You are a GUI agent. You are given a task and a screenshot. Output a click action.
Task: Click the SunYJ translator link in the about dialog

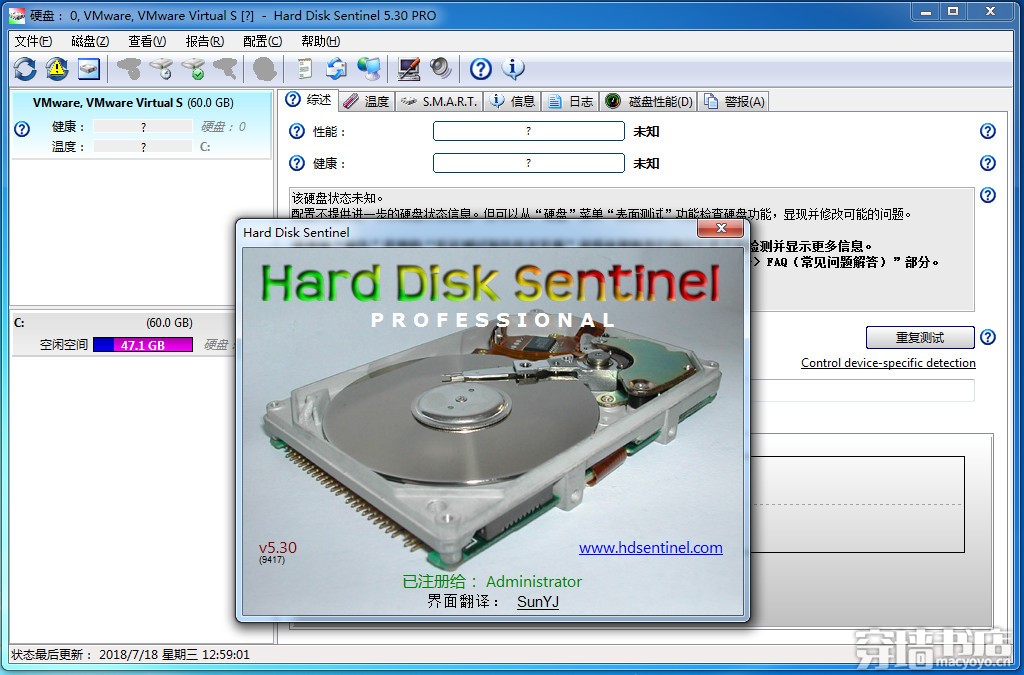tap(537, 601)
